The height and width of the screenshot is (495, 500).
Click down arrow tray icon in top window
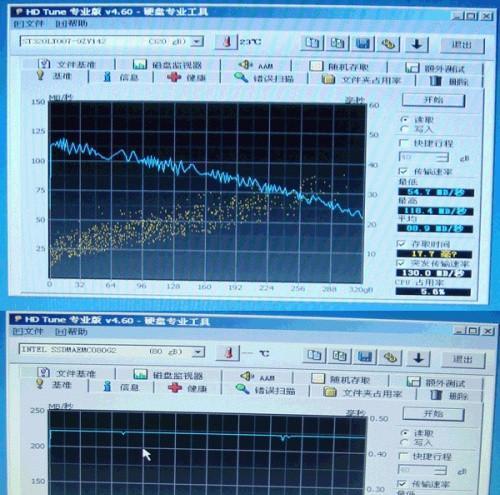[x=417, y=44]
